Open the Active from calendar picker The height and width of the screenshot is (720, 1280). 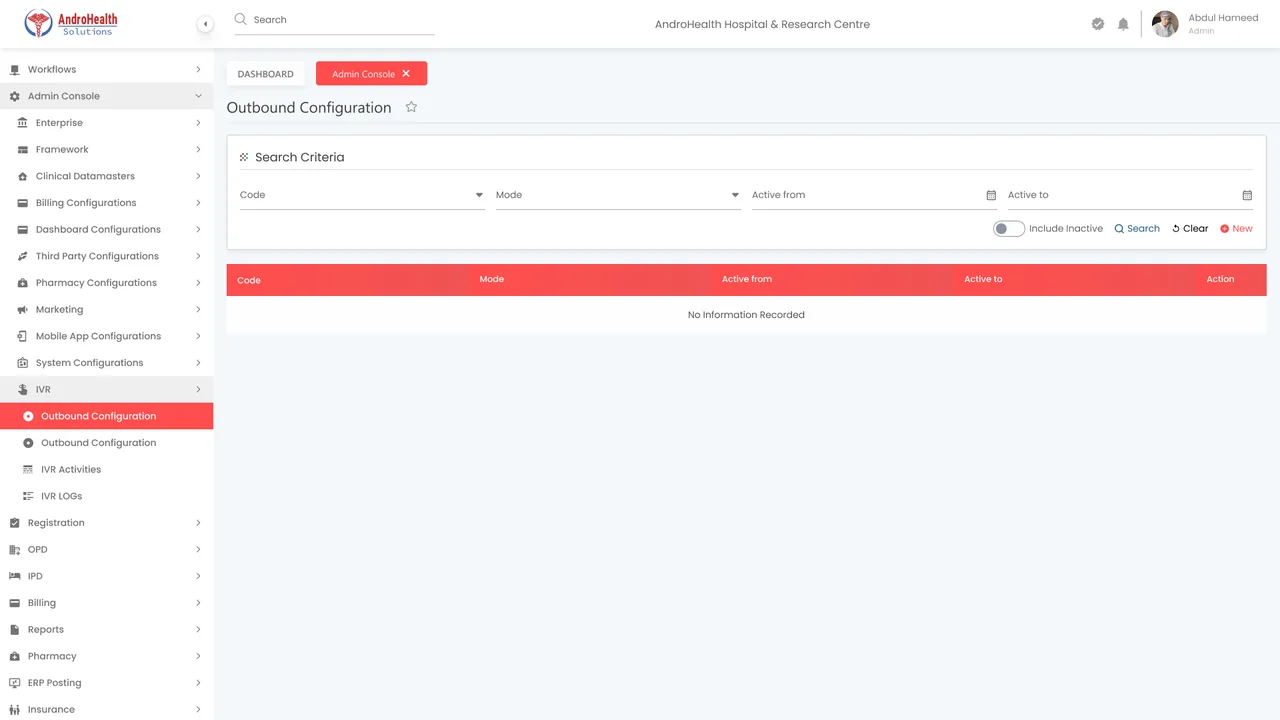[991, 195]
